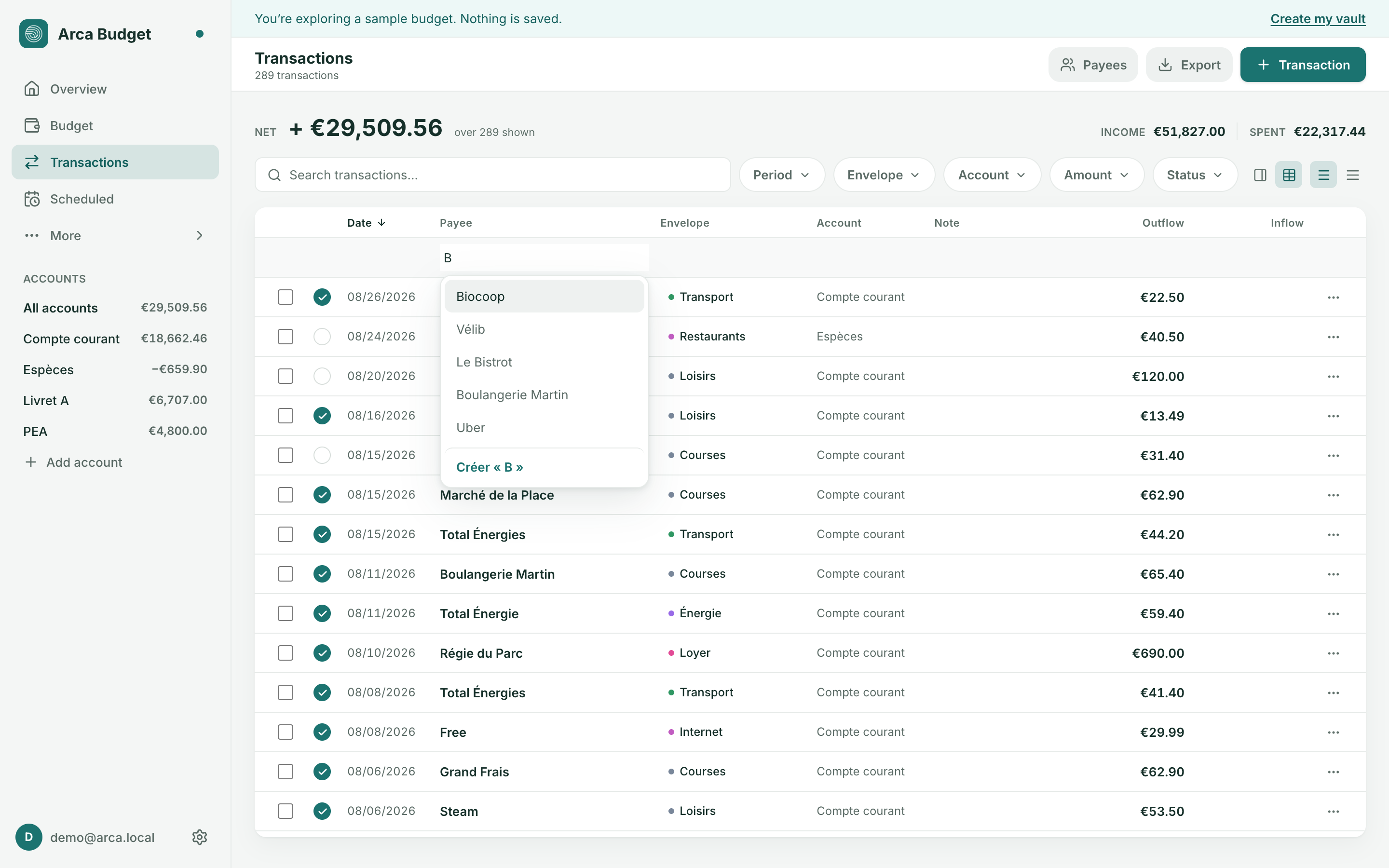Open Scheduled in the sidebar
Viewport: 1389px width, 868px height.
pyautogui.click(x=115, y=199)
